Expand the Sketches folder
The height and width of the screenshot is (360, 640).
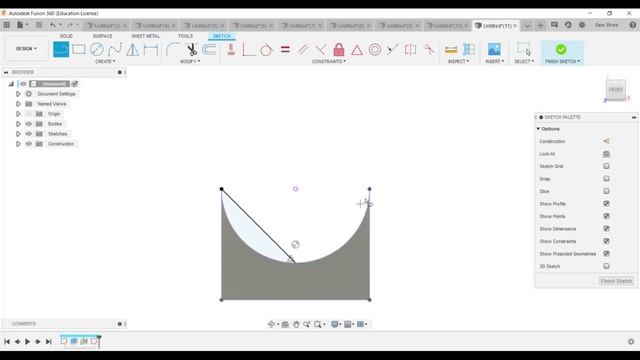pyautogui.click(x=18, y=134)
